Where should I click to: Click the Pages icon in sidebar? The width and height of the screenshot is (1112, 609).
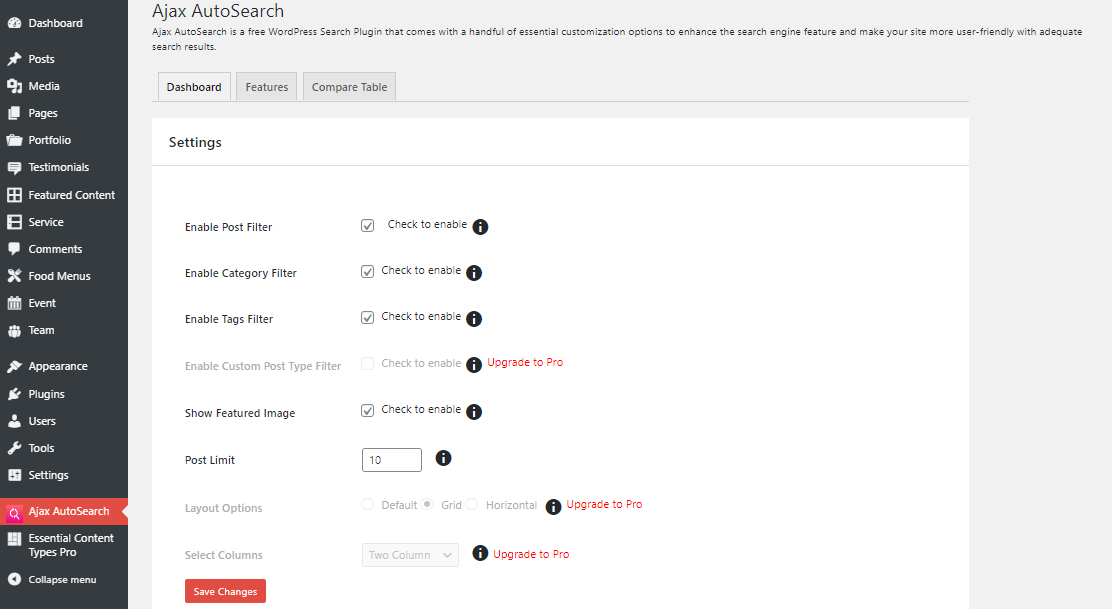(14, 113)
